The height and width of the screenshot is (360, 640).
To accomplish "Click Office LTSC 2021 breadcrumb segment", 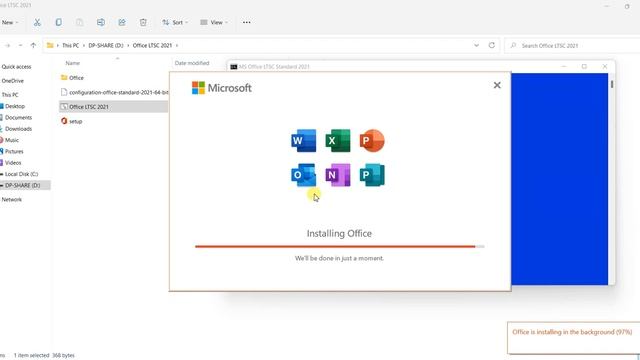I will (152, 45).
